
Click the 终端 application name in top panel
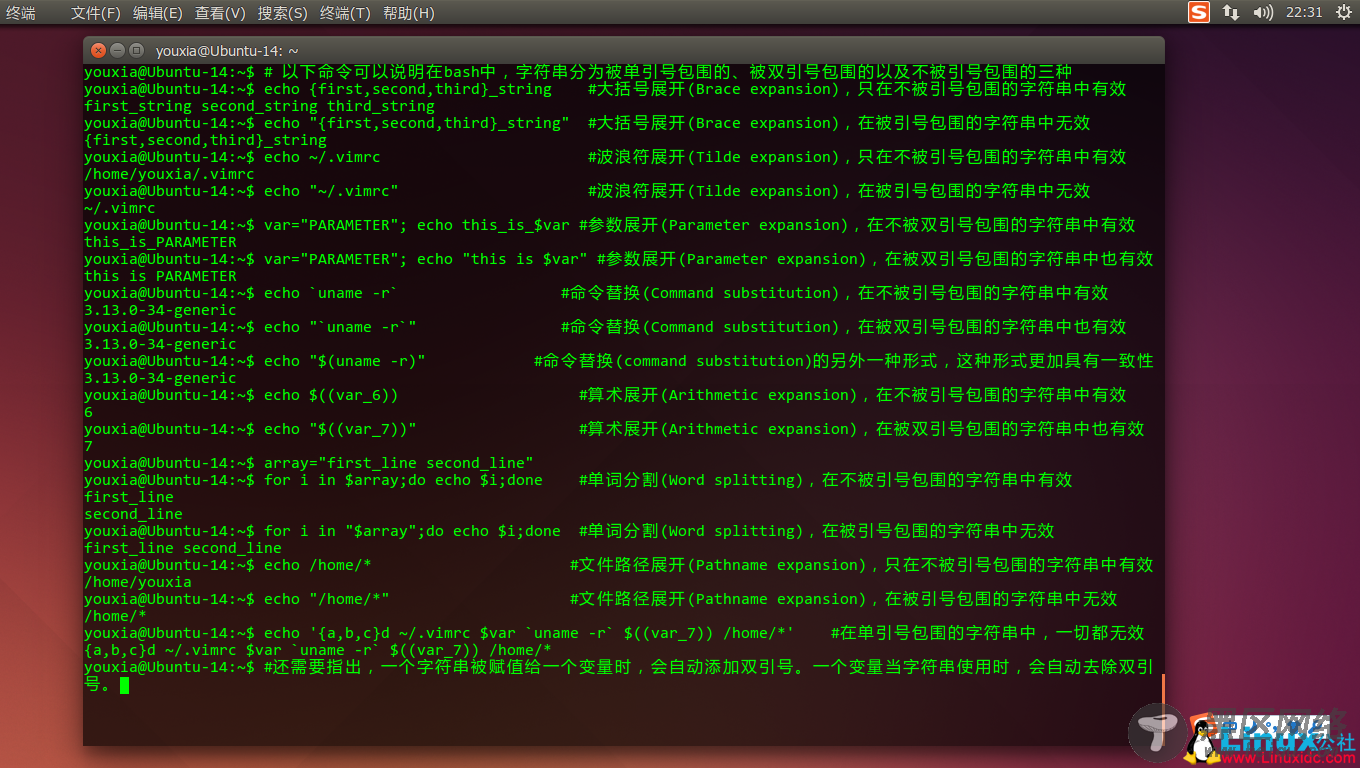coord(21,13)
